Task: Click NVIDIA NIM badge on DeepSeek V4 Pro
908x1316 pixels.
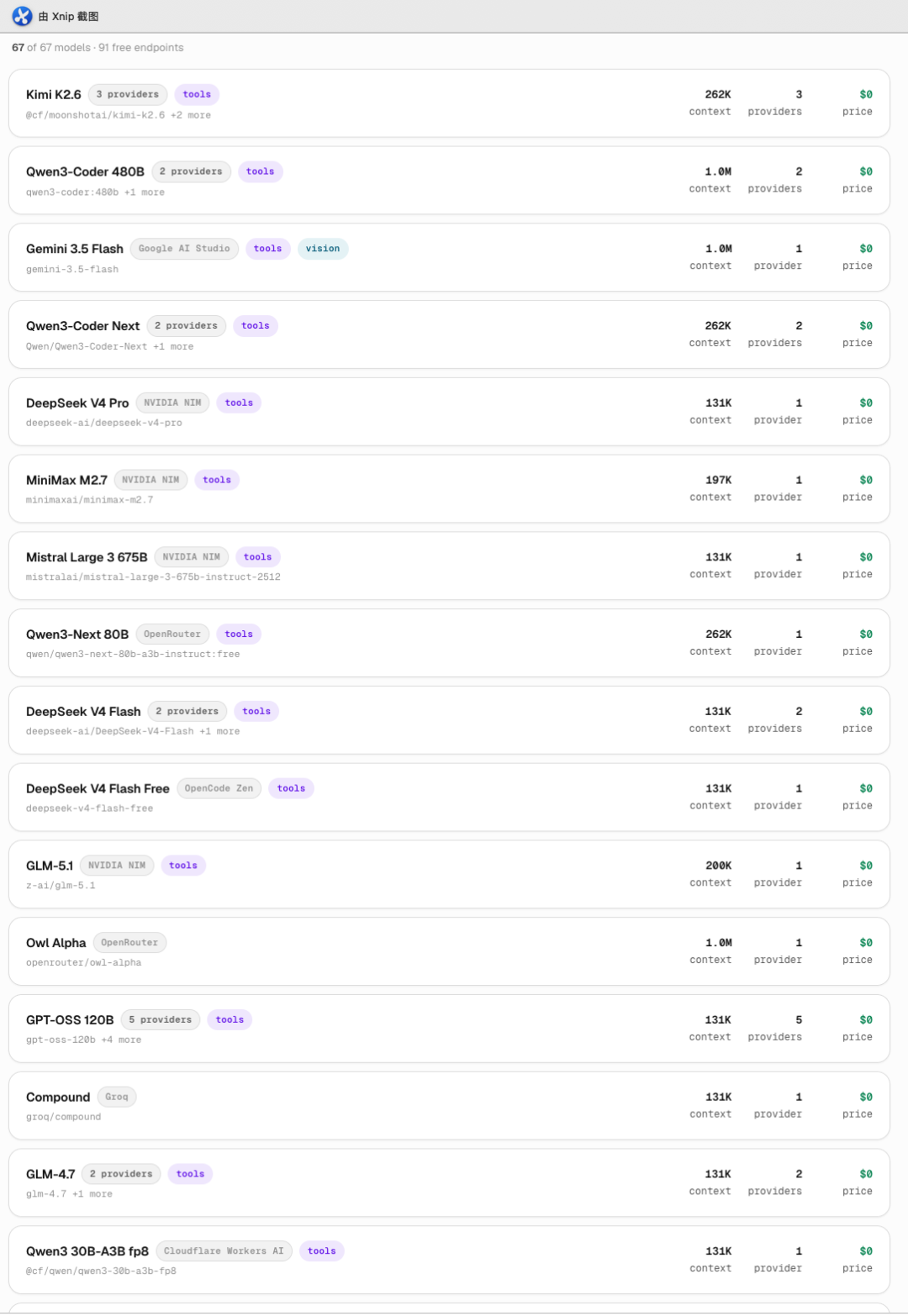Action: point(172,403)
